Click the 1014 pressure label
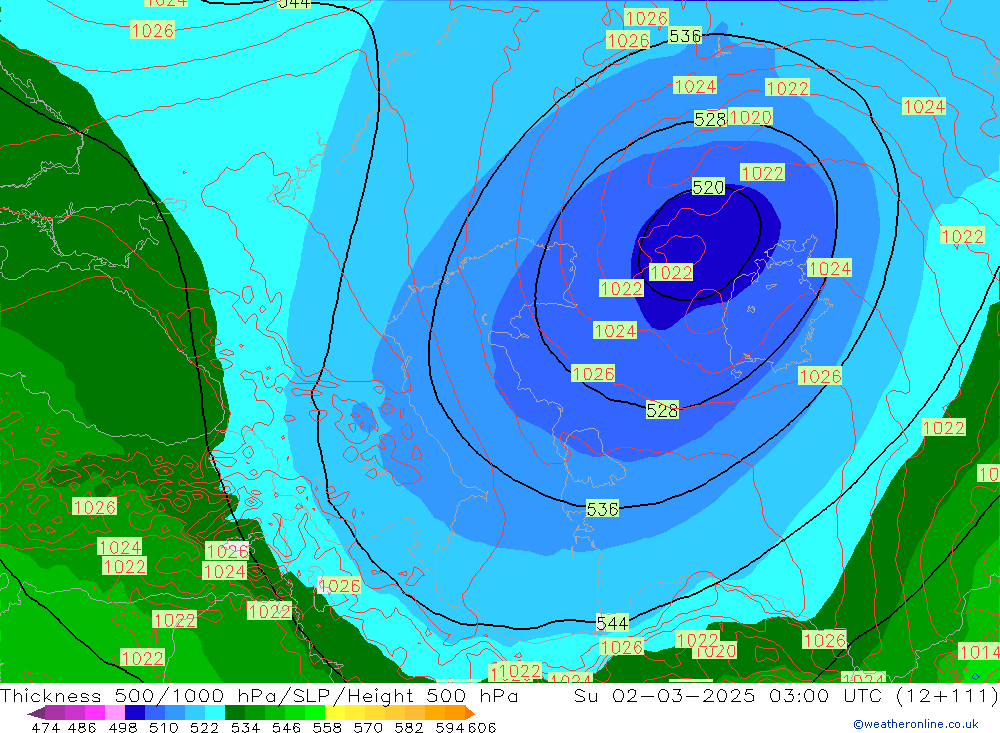 point(979,652)
